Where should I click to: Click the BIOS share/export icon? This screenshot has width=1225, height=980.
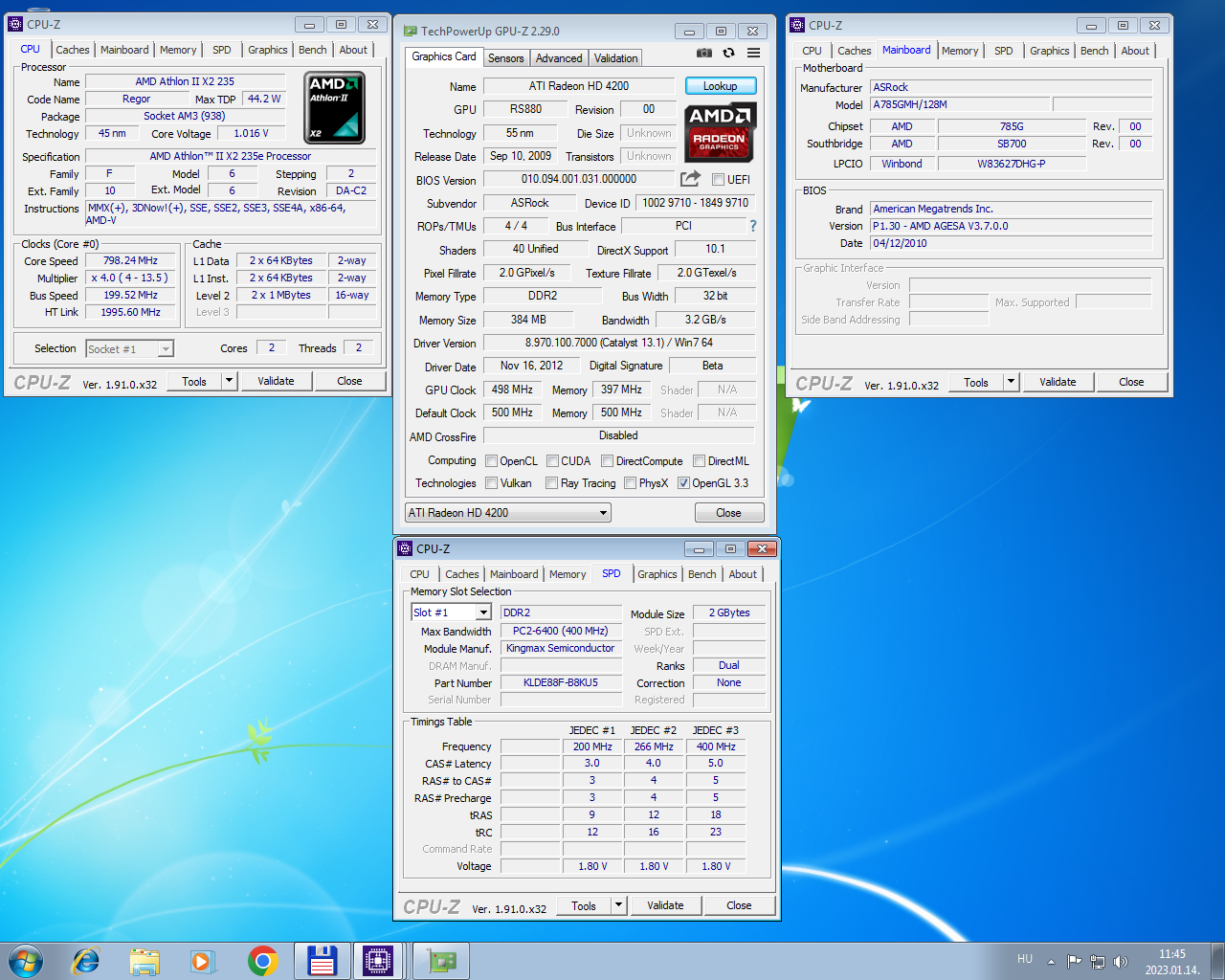coord(690,179)
